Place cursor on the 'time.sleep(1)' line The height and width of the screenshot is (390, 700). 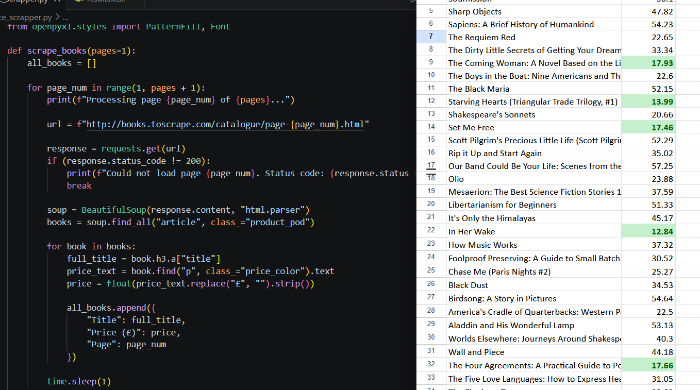79,382
